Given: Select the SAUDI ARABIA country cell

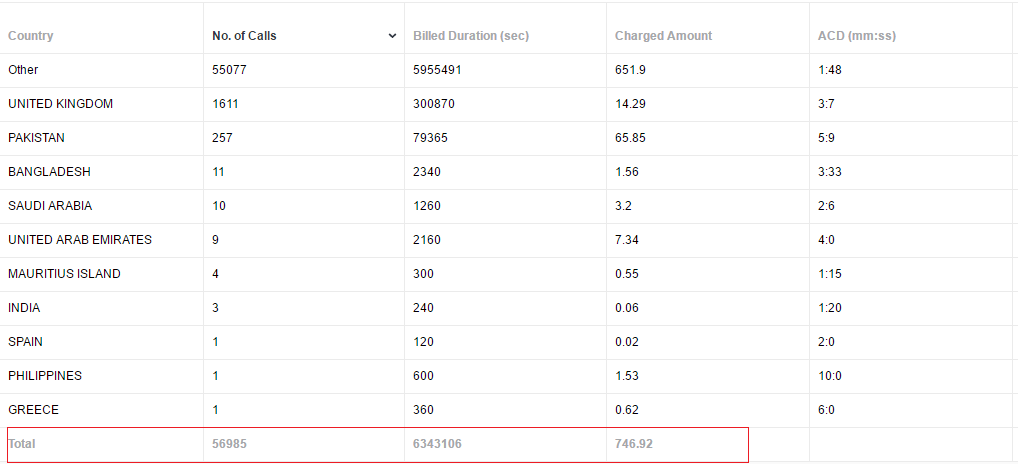Looking at the screenshot, I should 50,206.
